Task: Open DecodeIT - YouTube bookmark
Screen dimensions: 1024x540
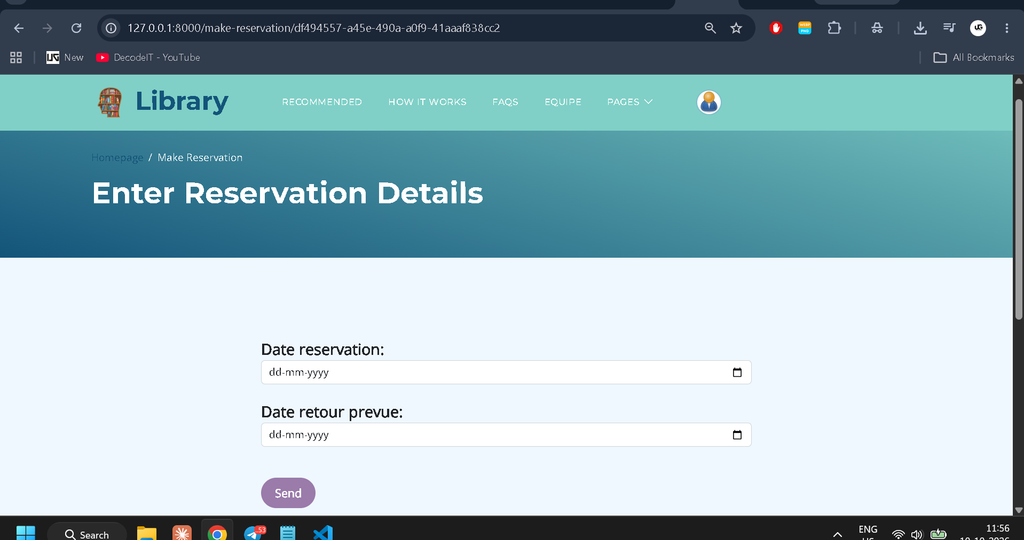Action: coord(148,57)
